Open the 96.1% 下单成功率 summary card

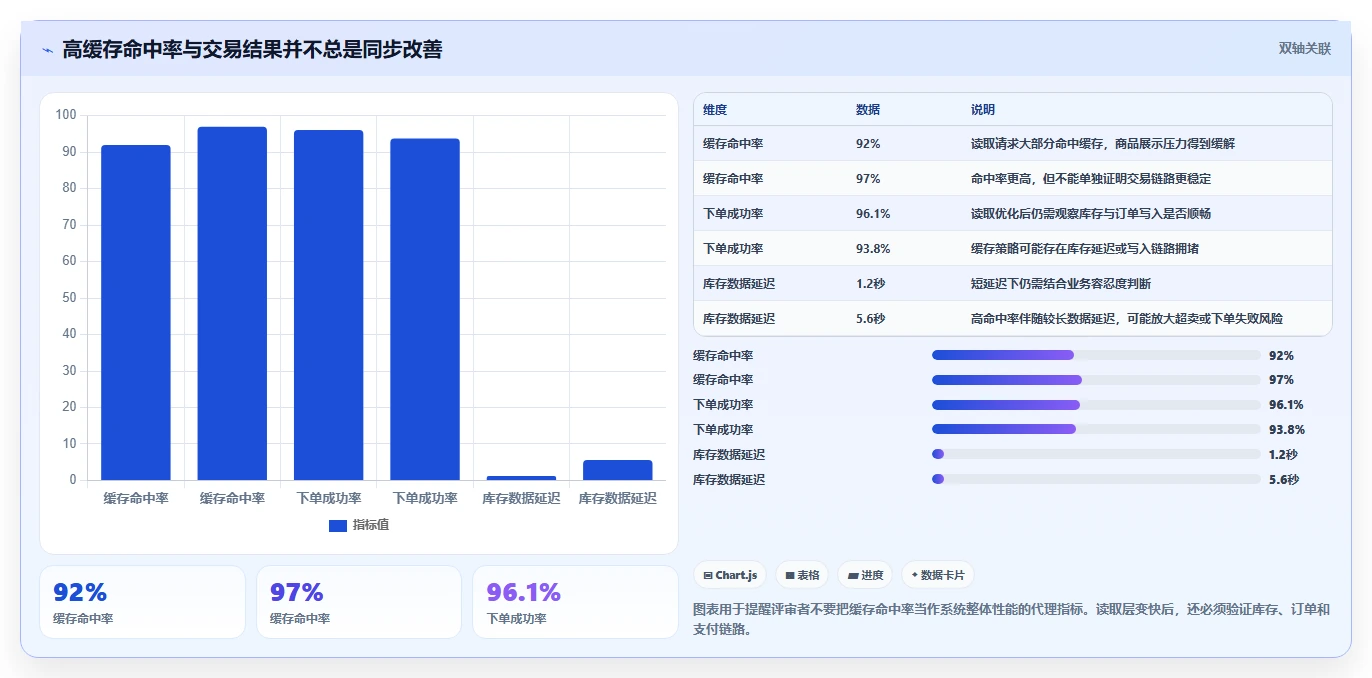click(575, 602)
